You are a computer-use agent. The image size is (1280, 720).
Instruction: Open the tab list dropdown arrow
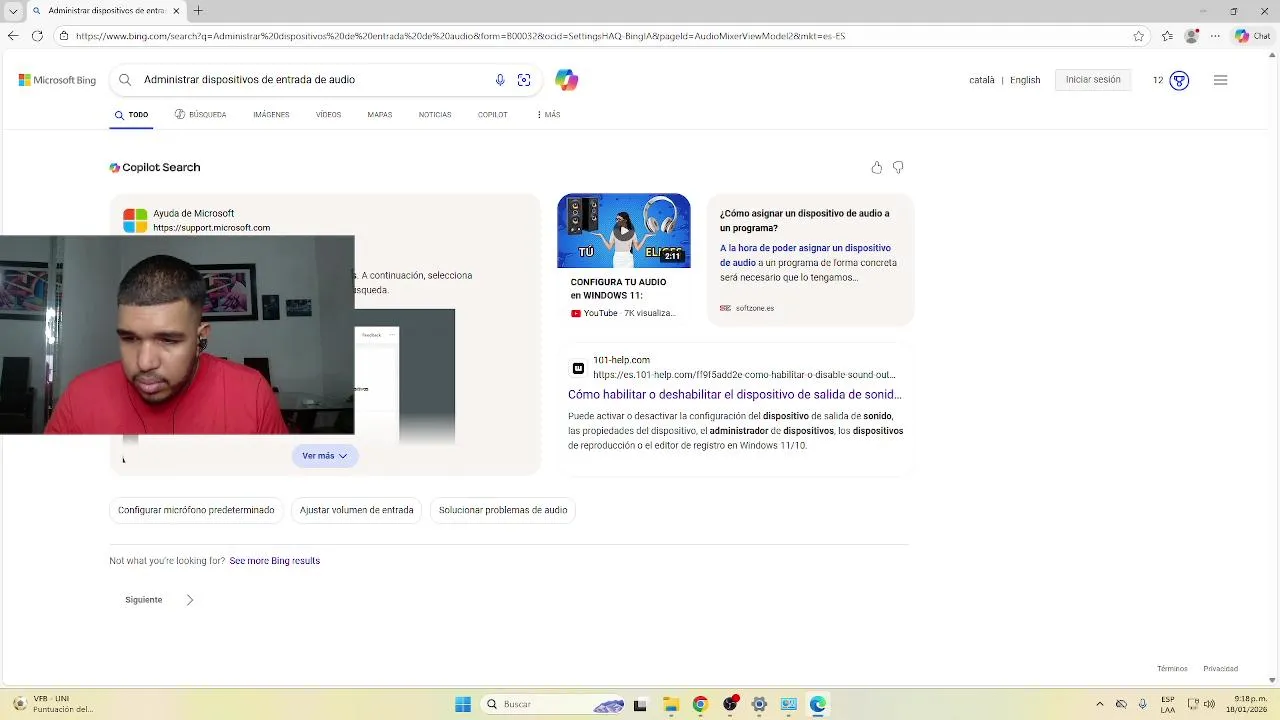pos(13,11)
